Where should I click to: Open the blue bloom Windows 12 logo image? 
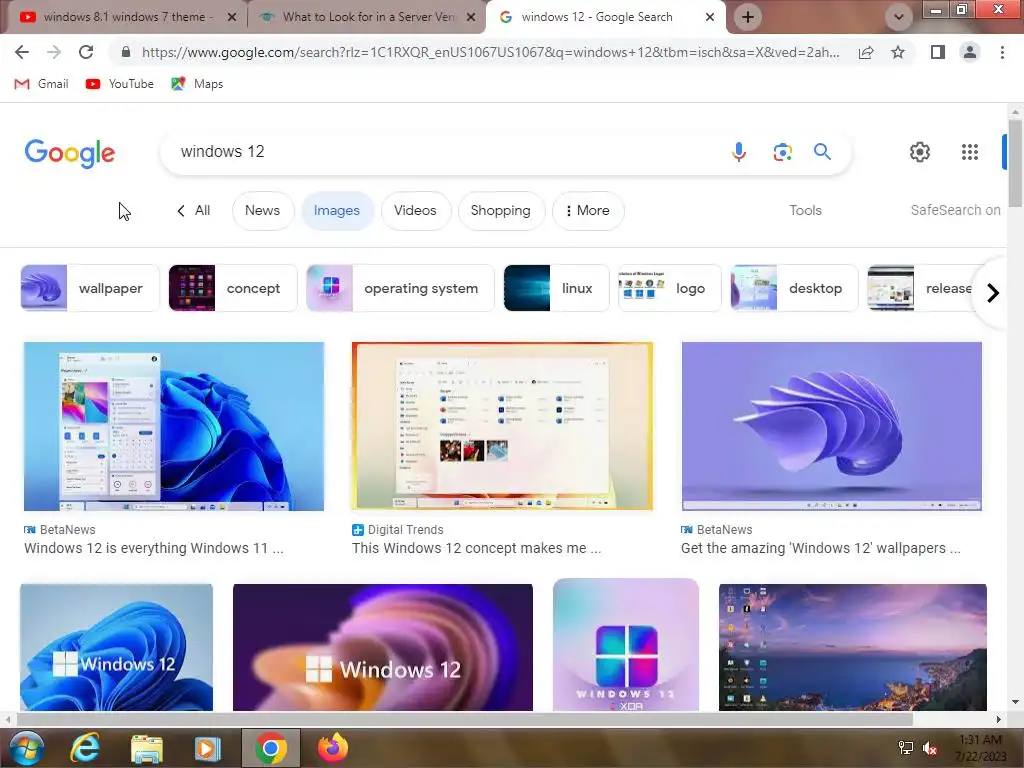click(116, 647)
